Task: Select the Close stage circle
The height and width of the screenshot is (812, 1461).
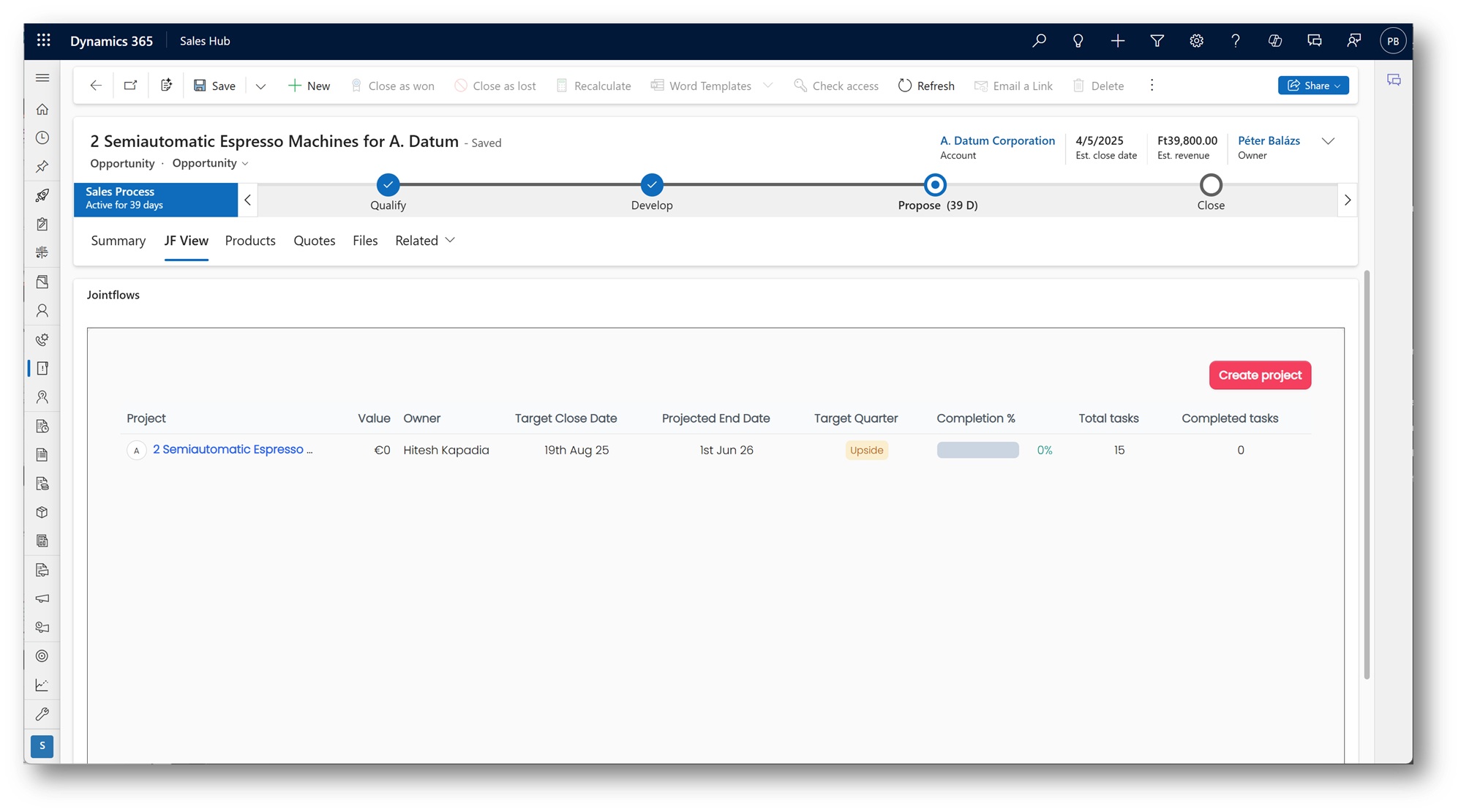Action: coord(1211,185)
